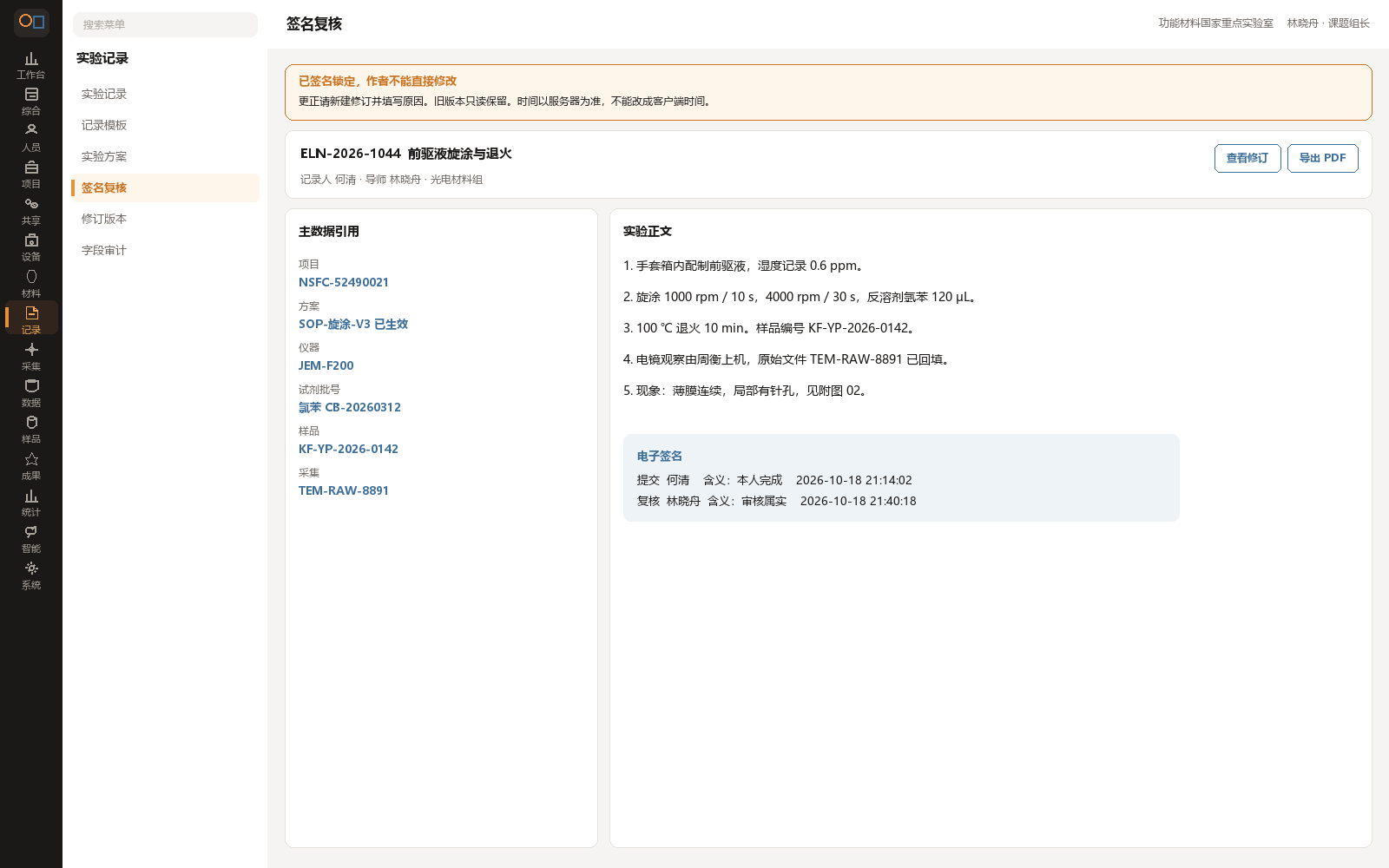The width and height of the screenshot is (1389, 868).
Task: Click the 导出 PDF button
Action: pos(1323,158)
